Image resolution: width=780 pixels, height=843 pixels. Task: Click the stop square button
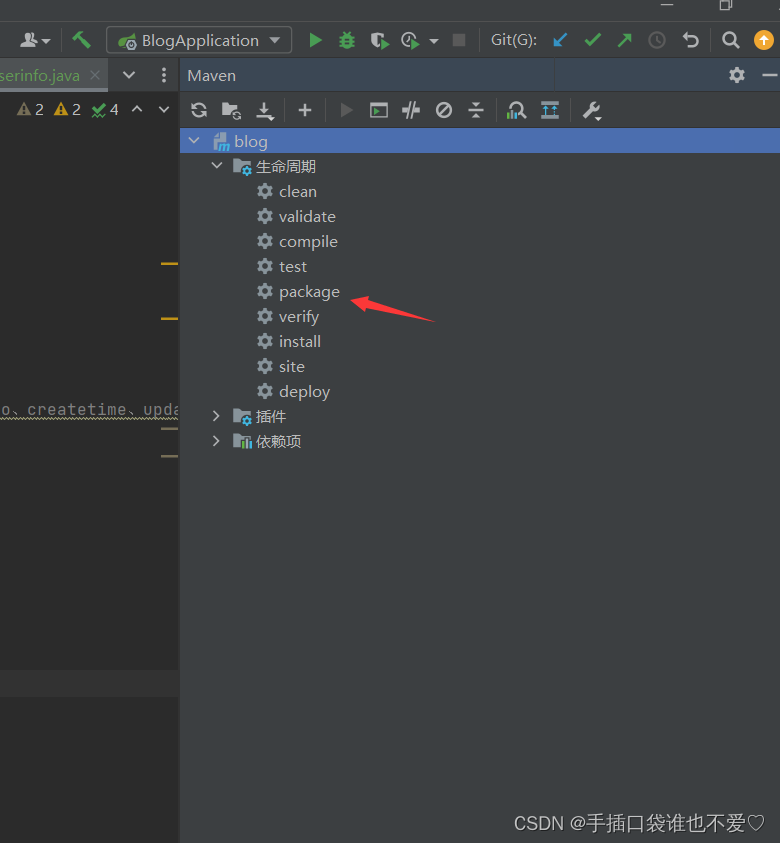(x=459, y=40)
